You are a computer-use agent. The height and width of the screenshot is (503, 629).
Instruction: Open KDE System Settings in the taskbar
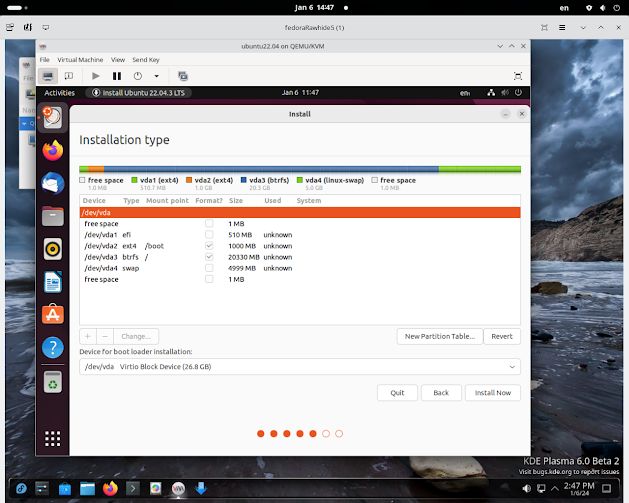click(42, 489)
